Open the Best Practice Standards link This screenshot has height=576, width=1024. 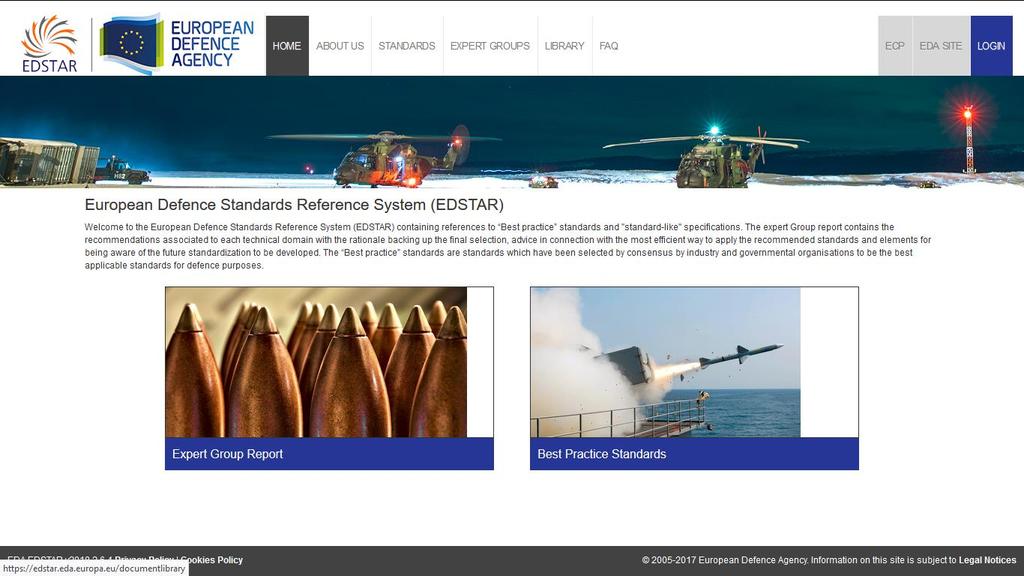pos(601,454)
